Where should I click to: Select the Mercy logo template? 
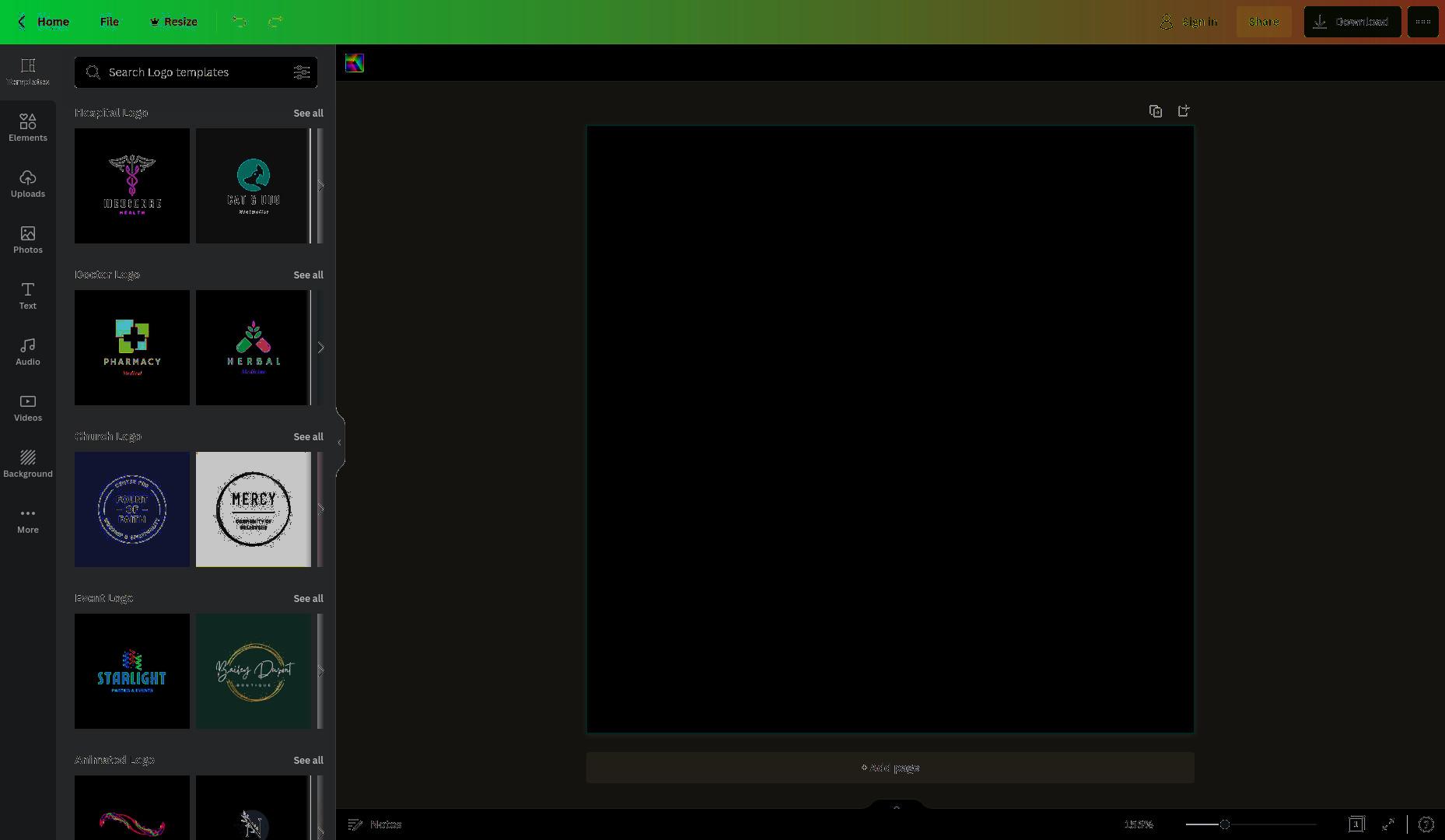(253, 509)
